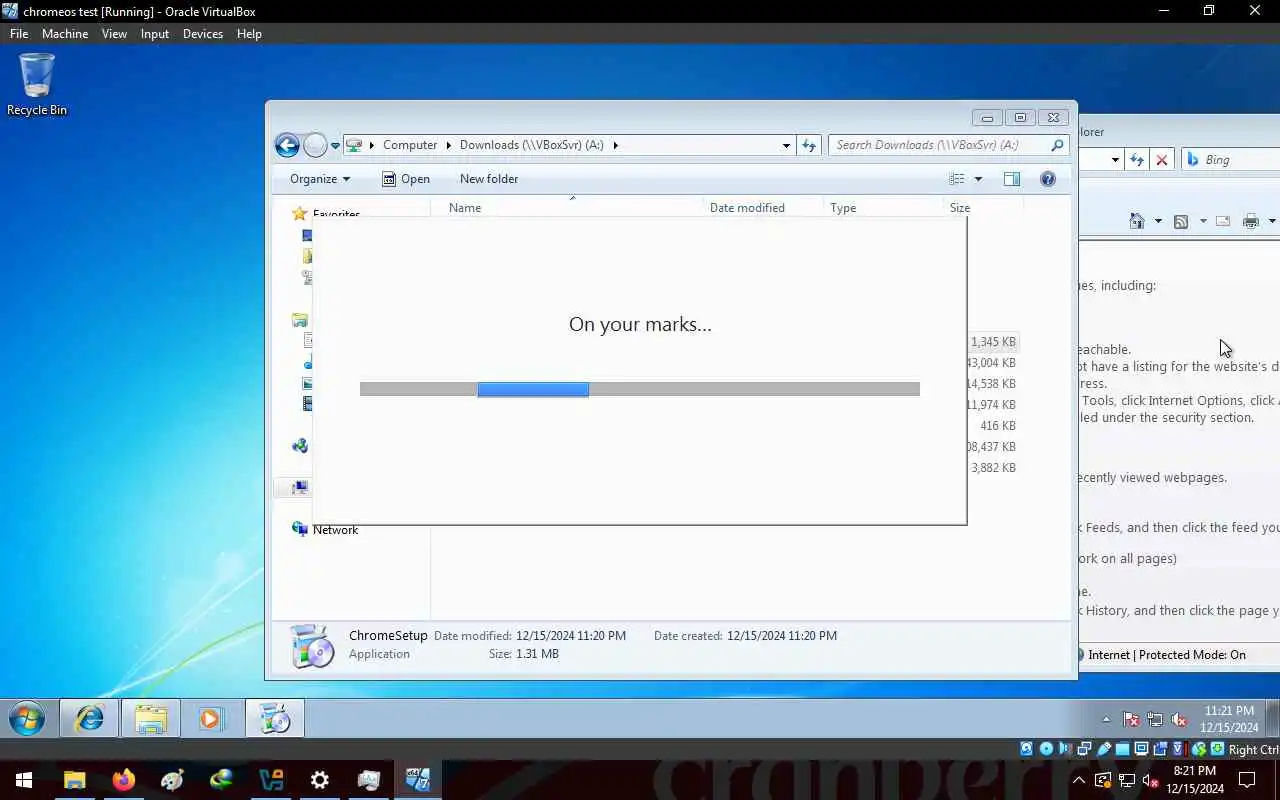Select the 3,882 KB file size cell
This screenshot has height=800, width=1280.
992,468
